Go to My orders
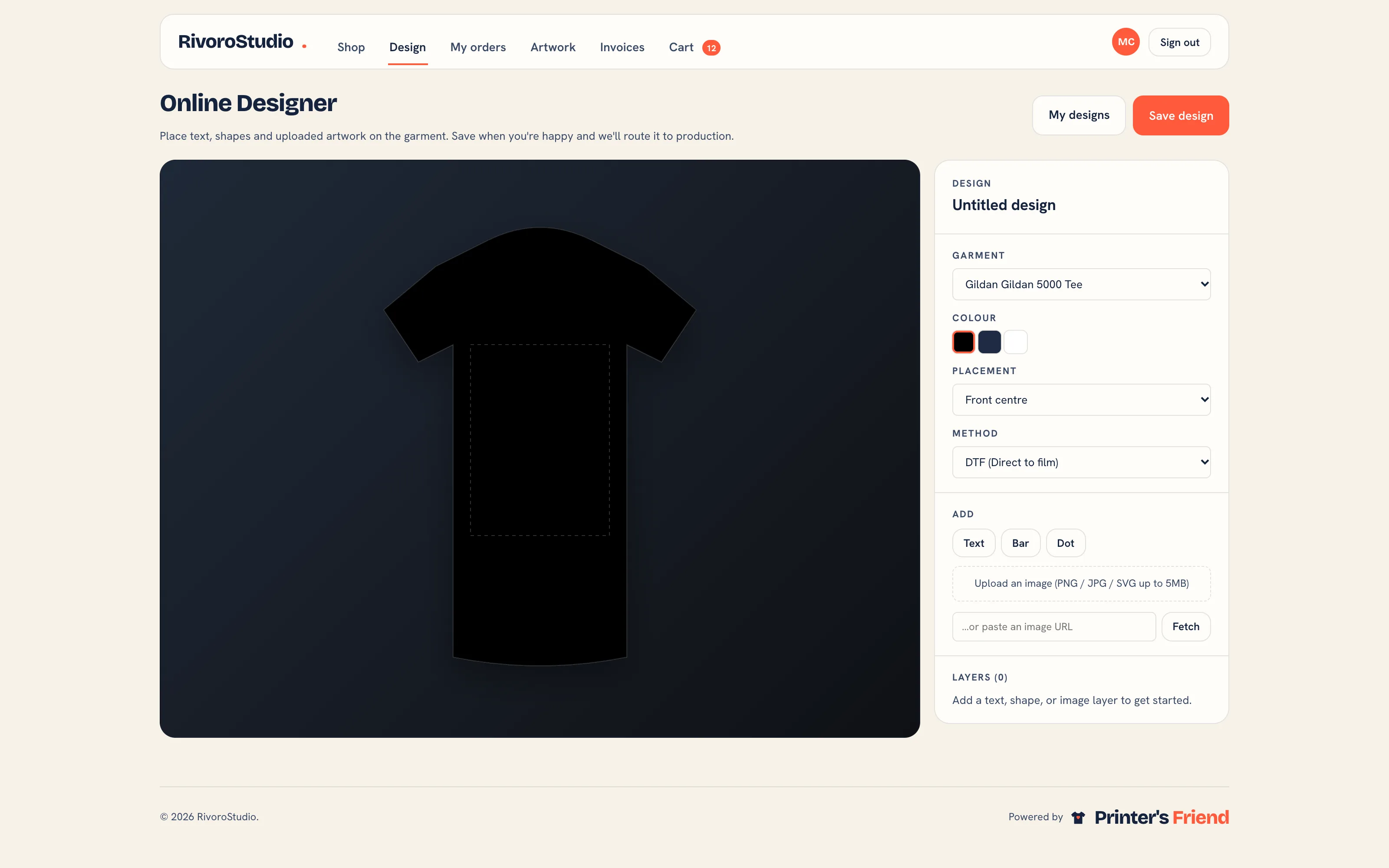The width and height of the screenshot is (1389, 868). [x=477, y=47]
